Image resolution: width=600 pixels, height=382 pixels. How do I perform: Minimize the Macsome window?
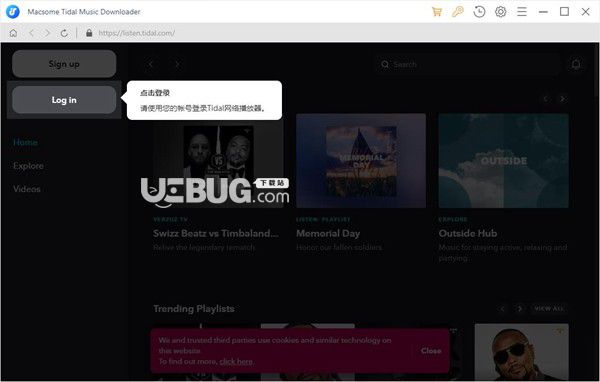543,12
